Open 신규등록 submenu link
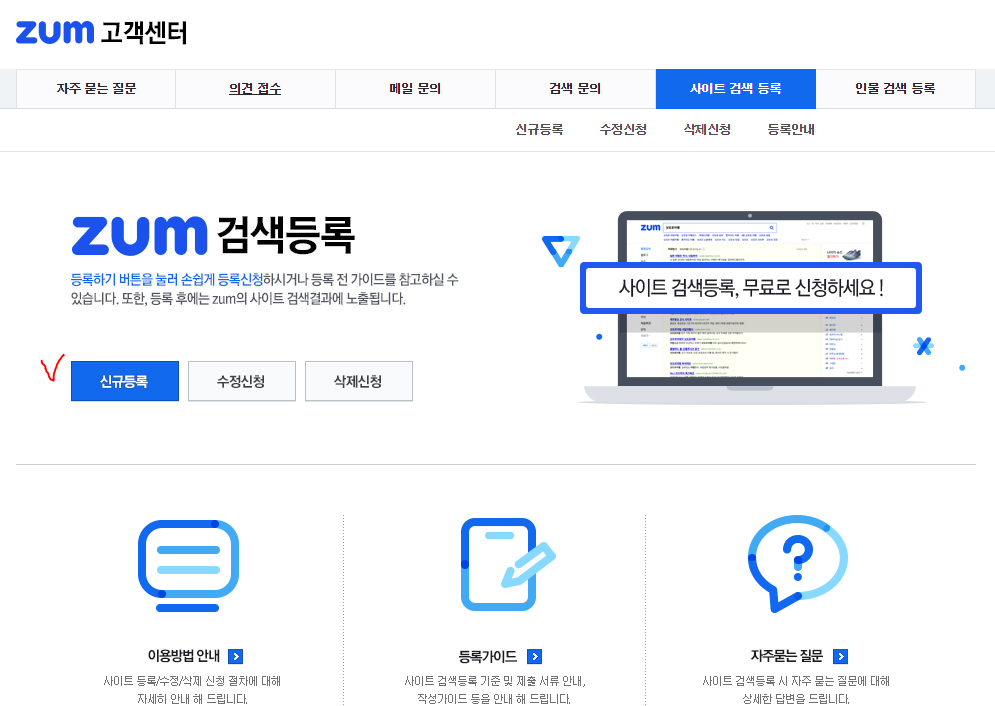This screenshot has width=995, height=706. (539, 129)
